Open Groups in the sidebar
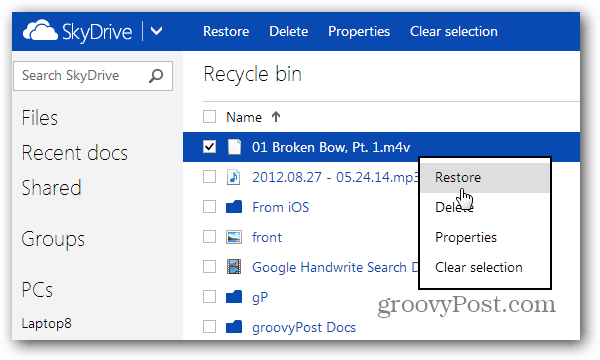The width and height of the screenshot is (600, 360). click(53, 239)
